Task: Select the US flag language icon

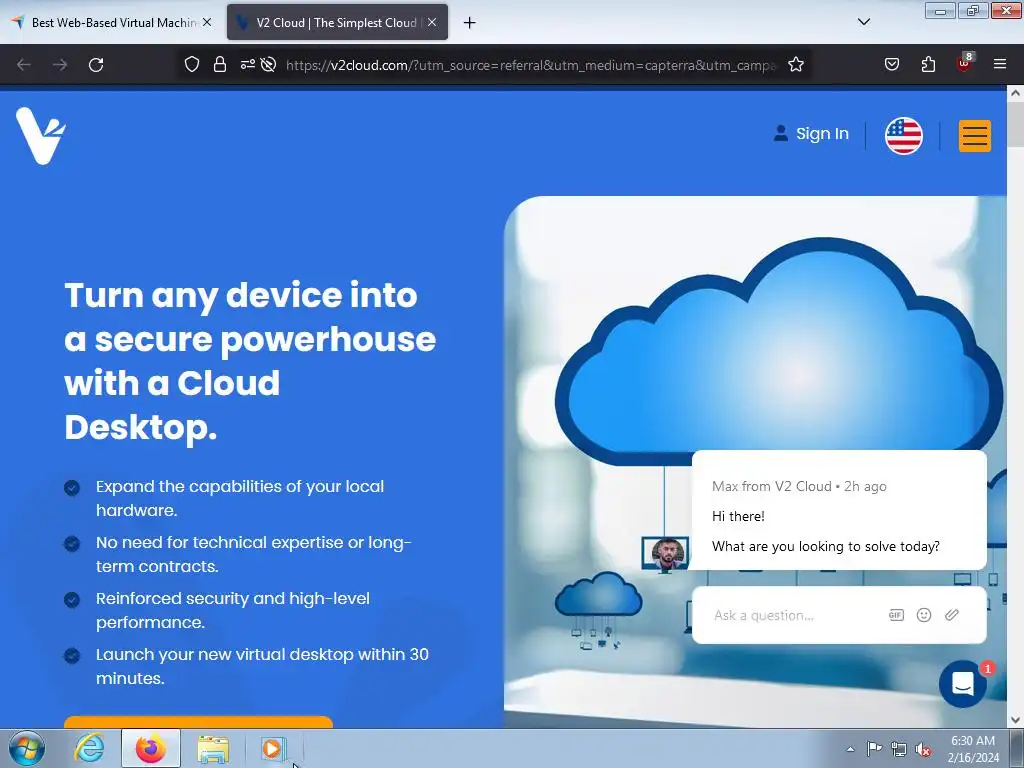Action: pyautogui.click(x=903, y=136)
